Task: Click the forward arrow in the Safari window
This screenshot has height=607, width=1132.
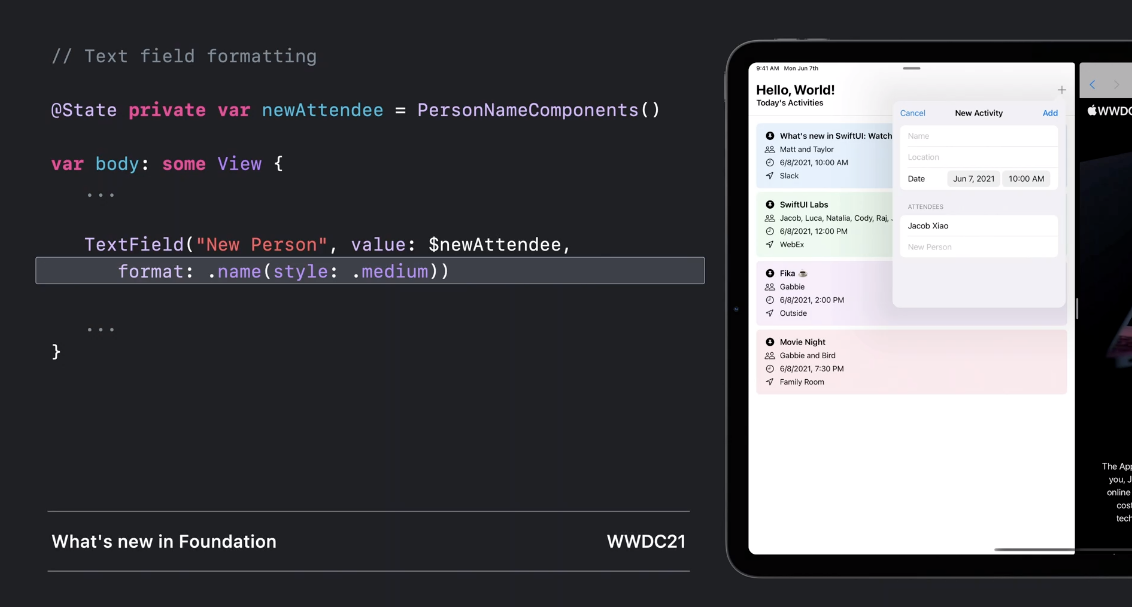Action: (1116, 84)
